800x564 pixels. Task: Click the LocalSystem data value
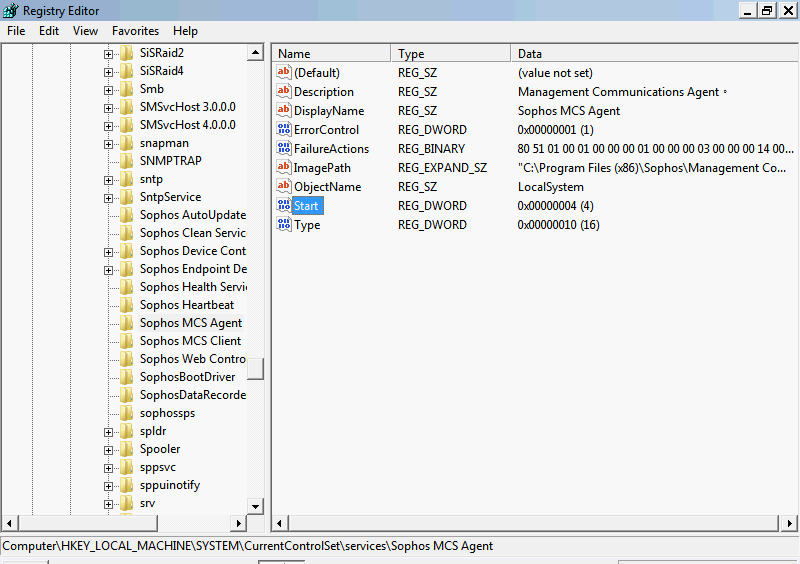coord(551,187)
